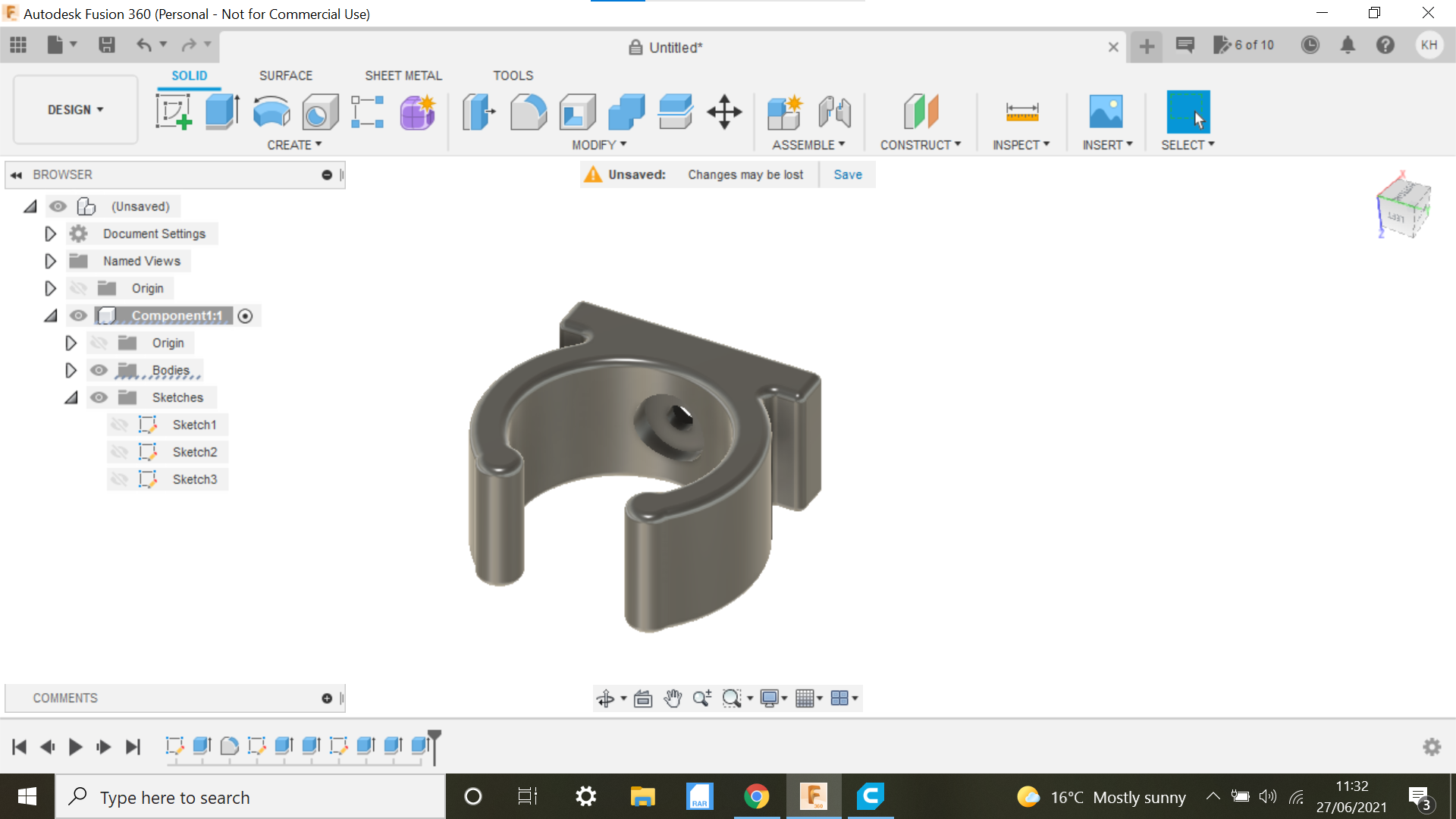
Task: Jump to the end of the timeline
Action: (133, 747)
